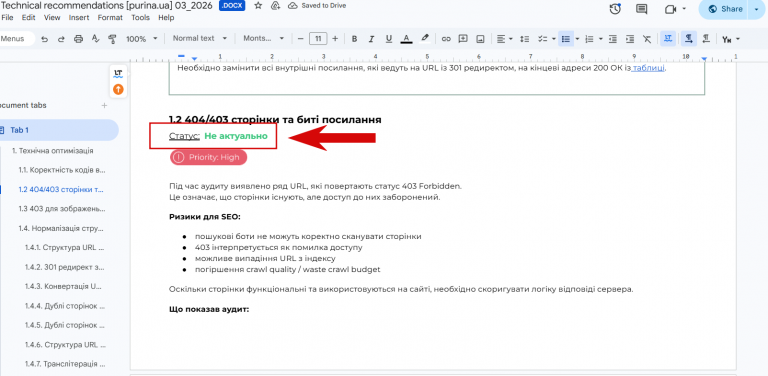The width and height of the screenshot is (768, 376).
Task: Toggle italic formatting
Action: point(371,39)
